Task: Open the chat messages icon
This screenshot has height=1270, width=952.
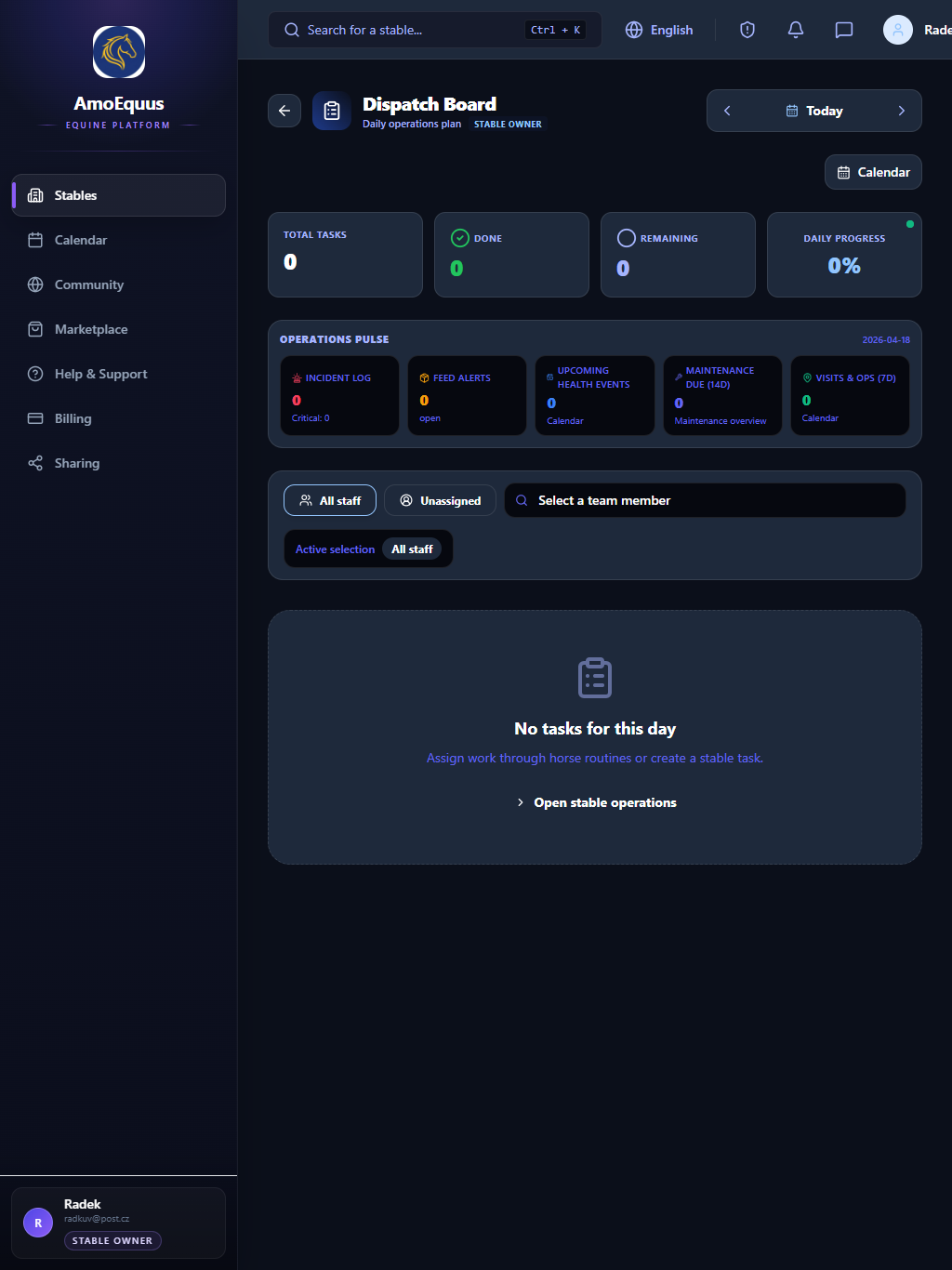Action: click(843, 30)
